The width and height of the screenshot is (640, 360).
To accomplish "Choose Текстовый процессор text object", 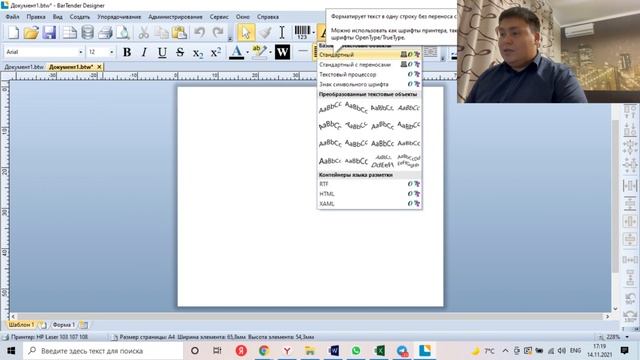I will 369,74.
